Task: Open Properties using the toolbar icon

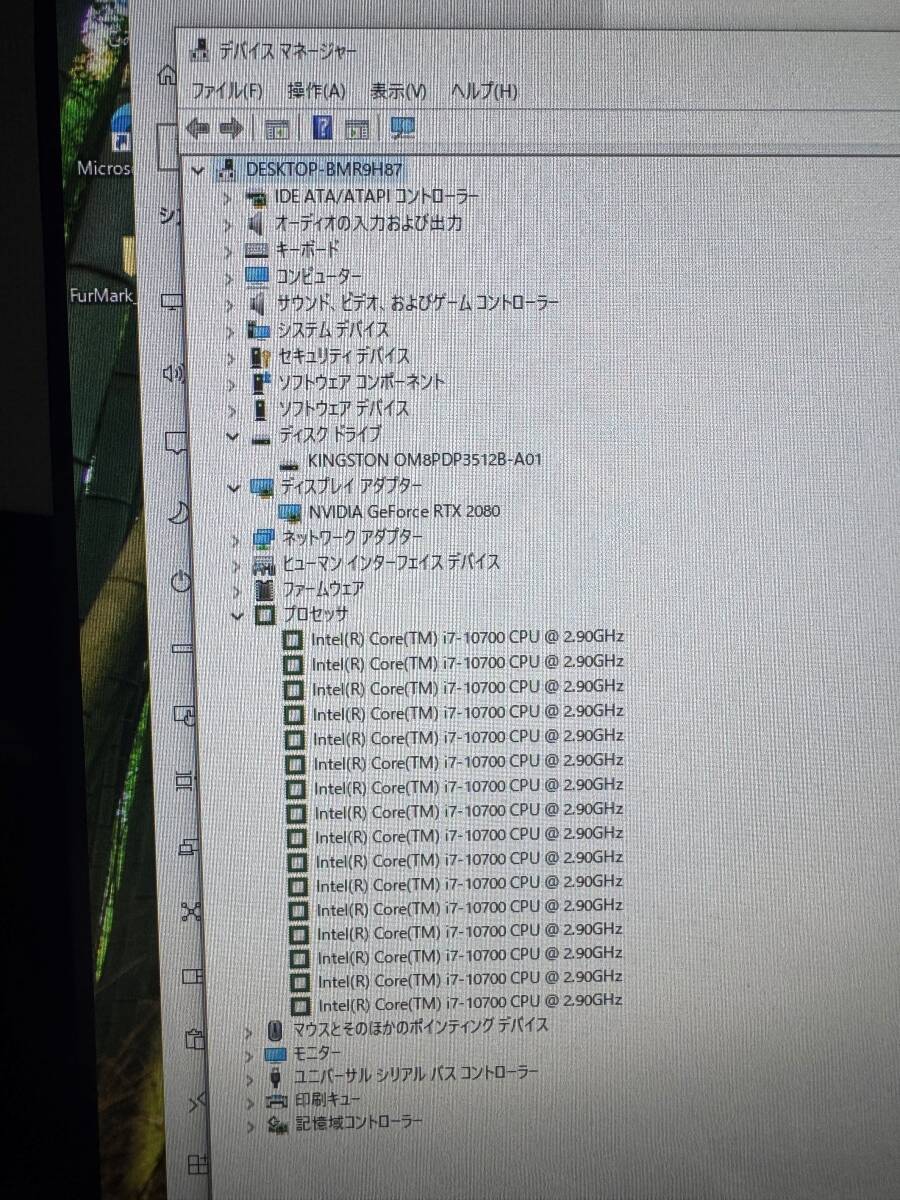Action: tap(277, 127)
